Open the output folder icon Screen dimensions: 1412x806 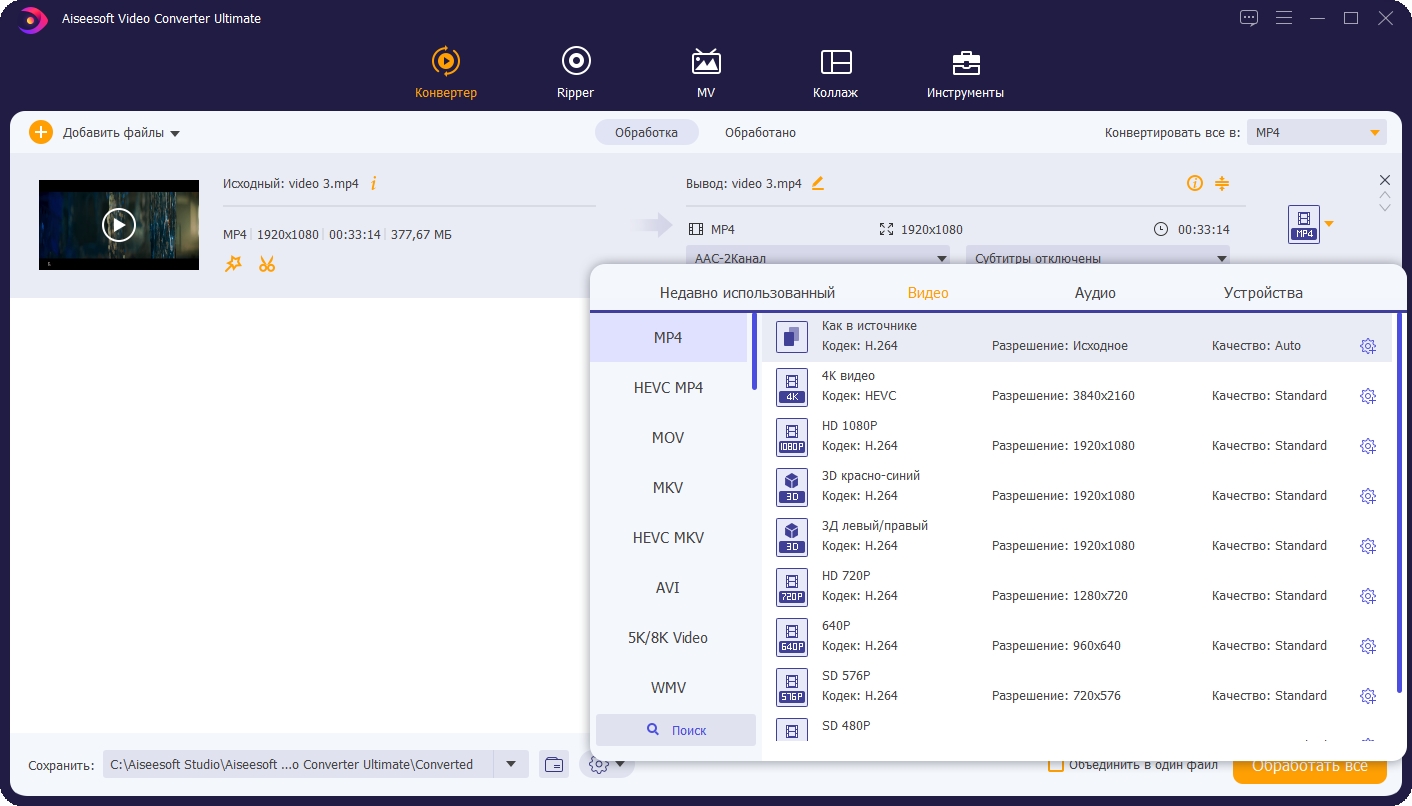click(554, 765)
